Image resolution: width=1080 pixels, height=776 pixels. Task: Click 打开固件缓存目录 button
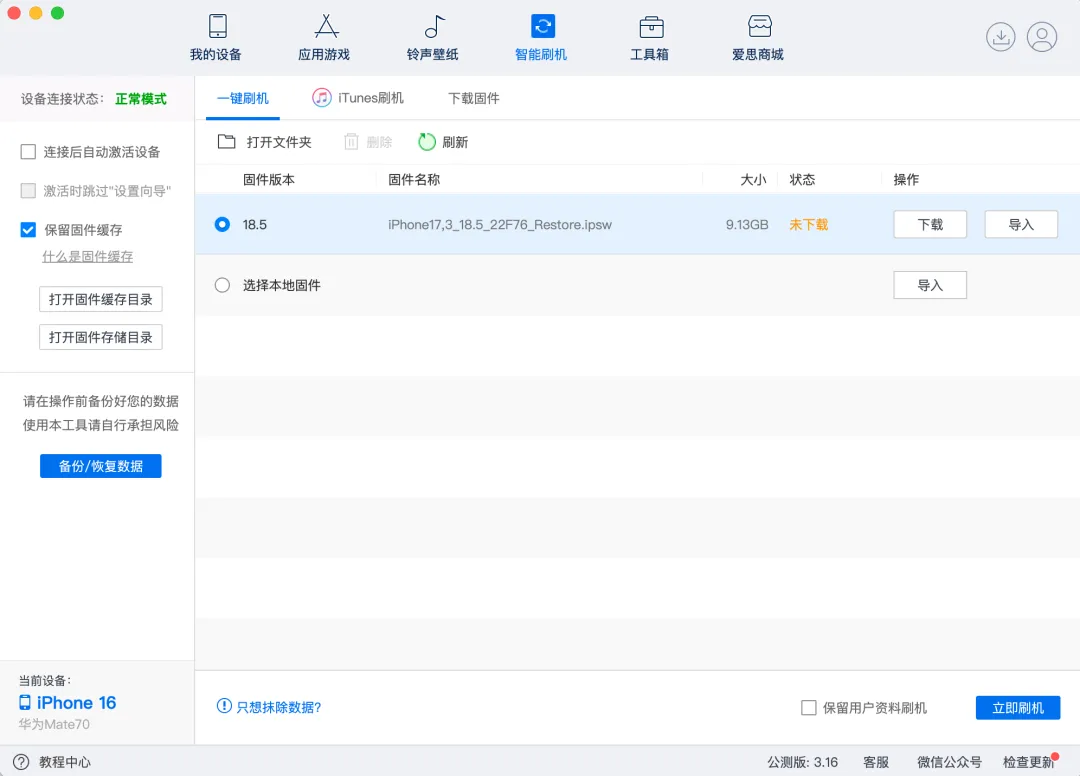(x=101, y=300)
